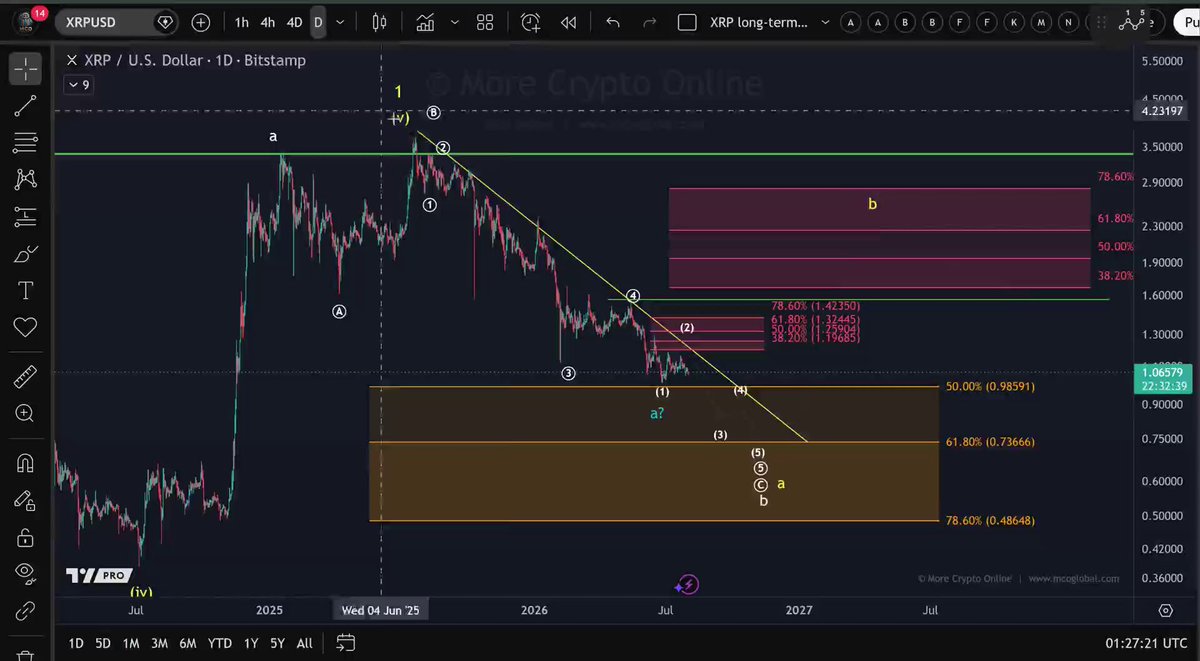The image size is (1200, 661).
Task: Open the indicators favorites dropdown arrow
Action: [455, 22]
